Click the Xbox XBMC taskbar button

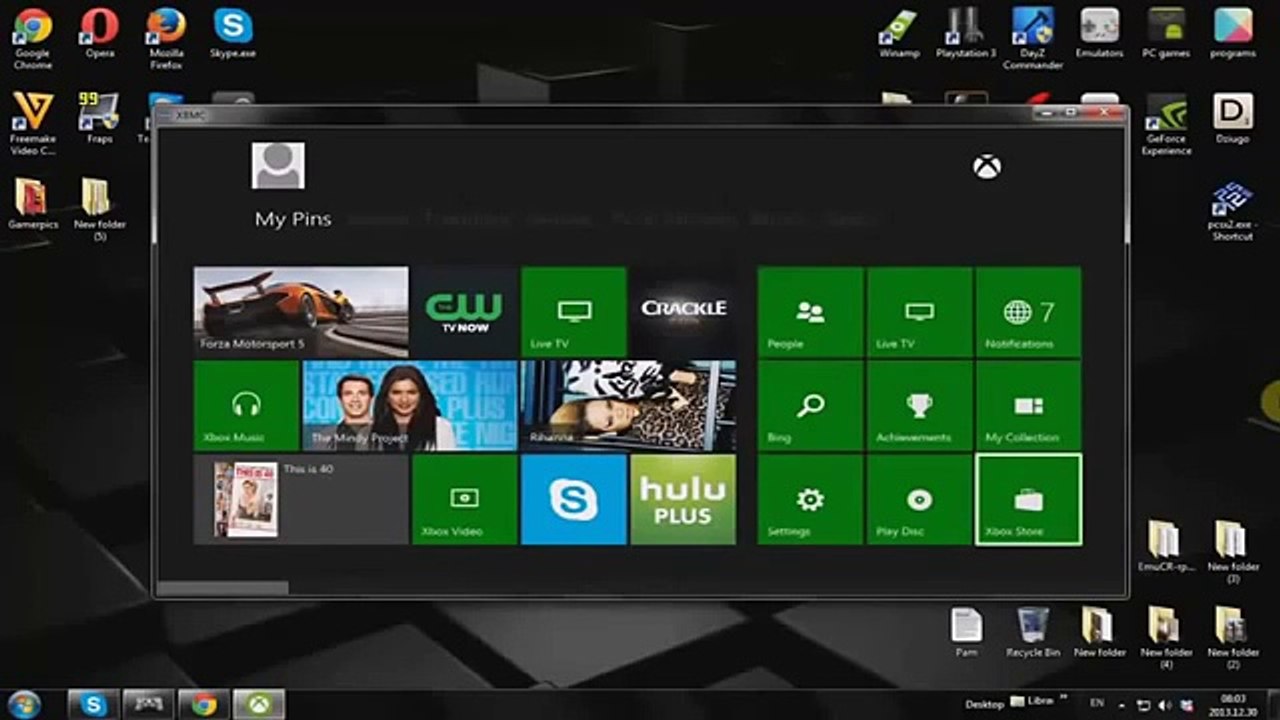coord(259,704)
